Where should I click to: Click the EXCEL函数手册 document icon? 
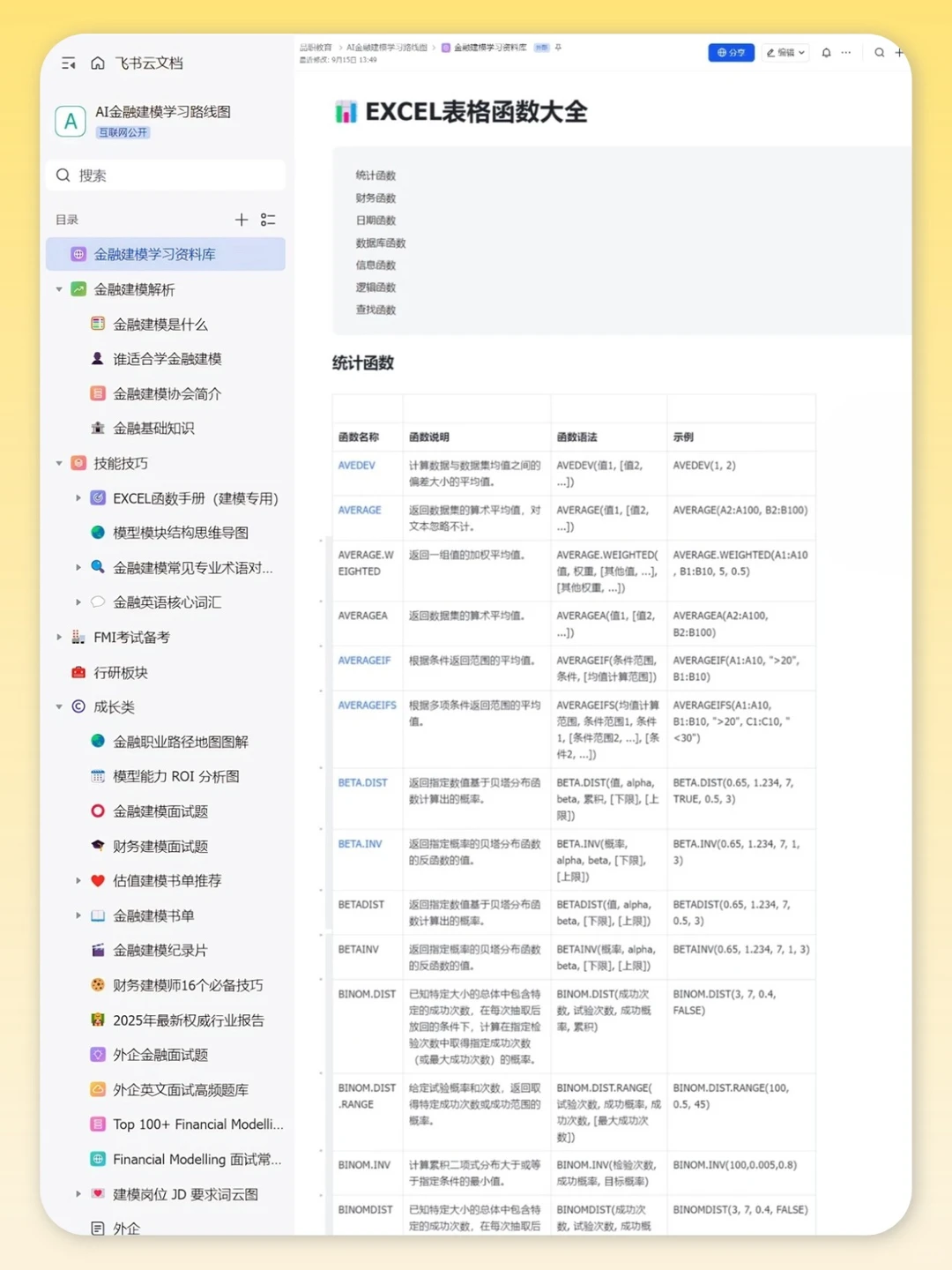98,497
